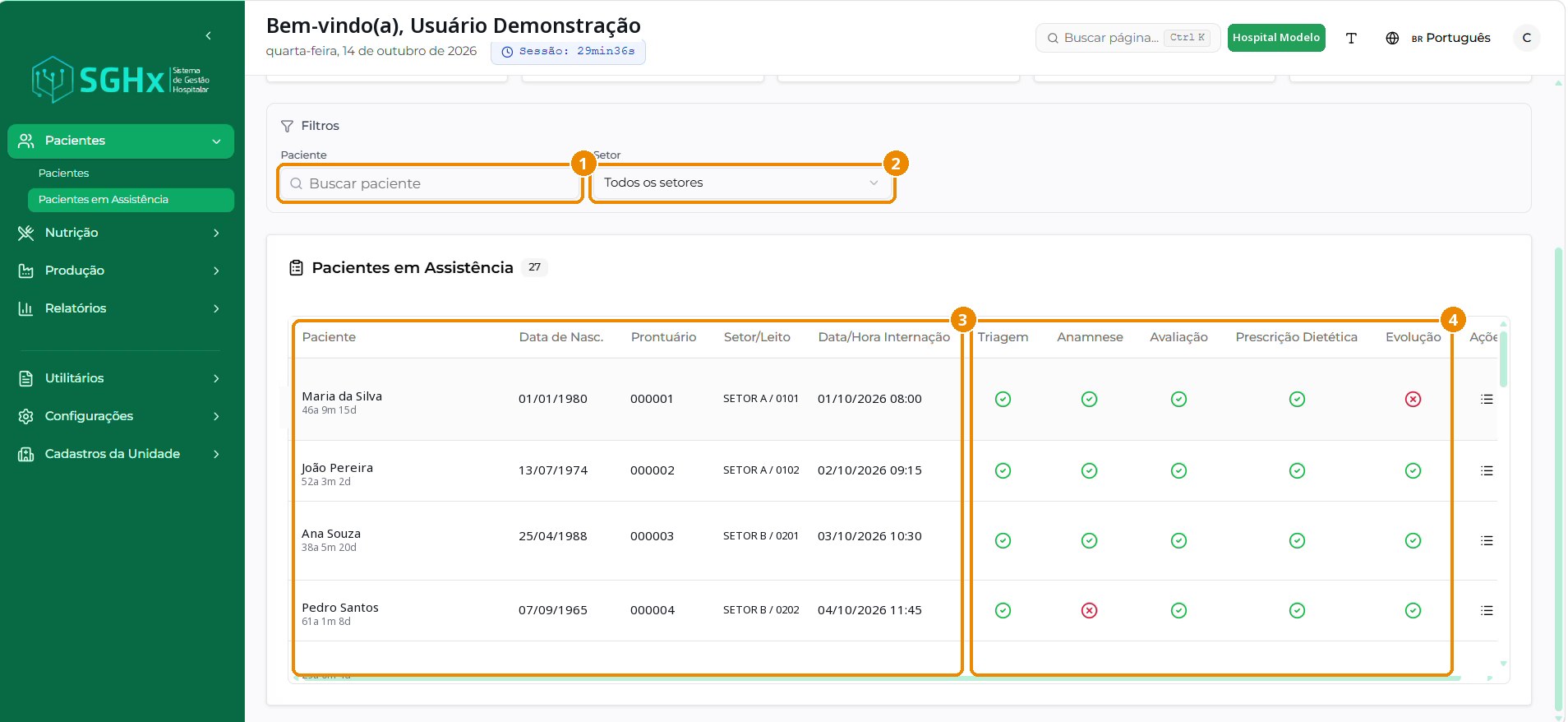Click patient name Maria da Silva
The image size is (1568, 722).
342,396
